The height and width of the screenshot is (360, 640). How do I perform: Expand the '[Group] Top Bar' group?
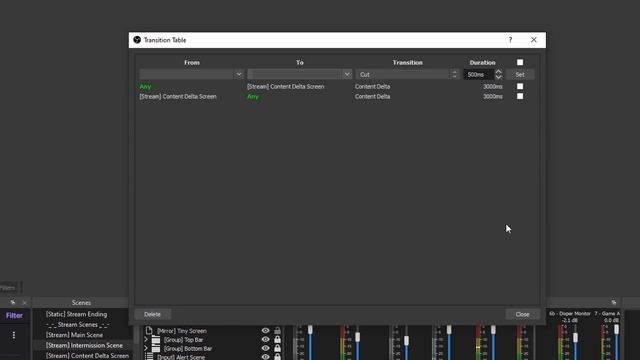click(x=146, y=340)
